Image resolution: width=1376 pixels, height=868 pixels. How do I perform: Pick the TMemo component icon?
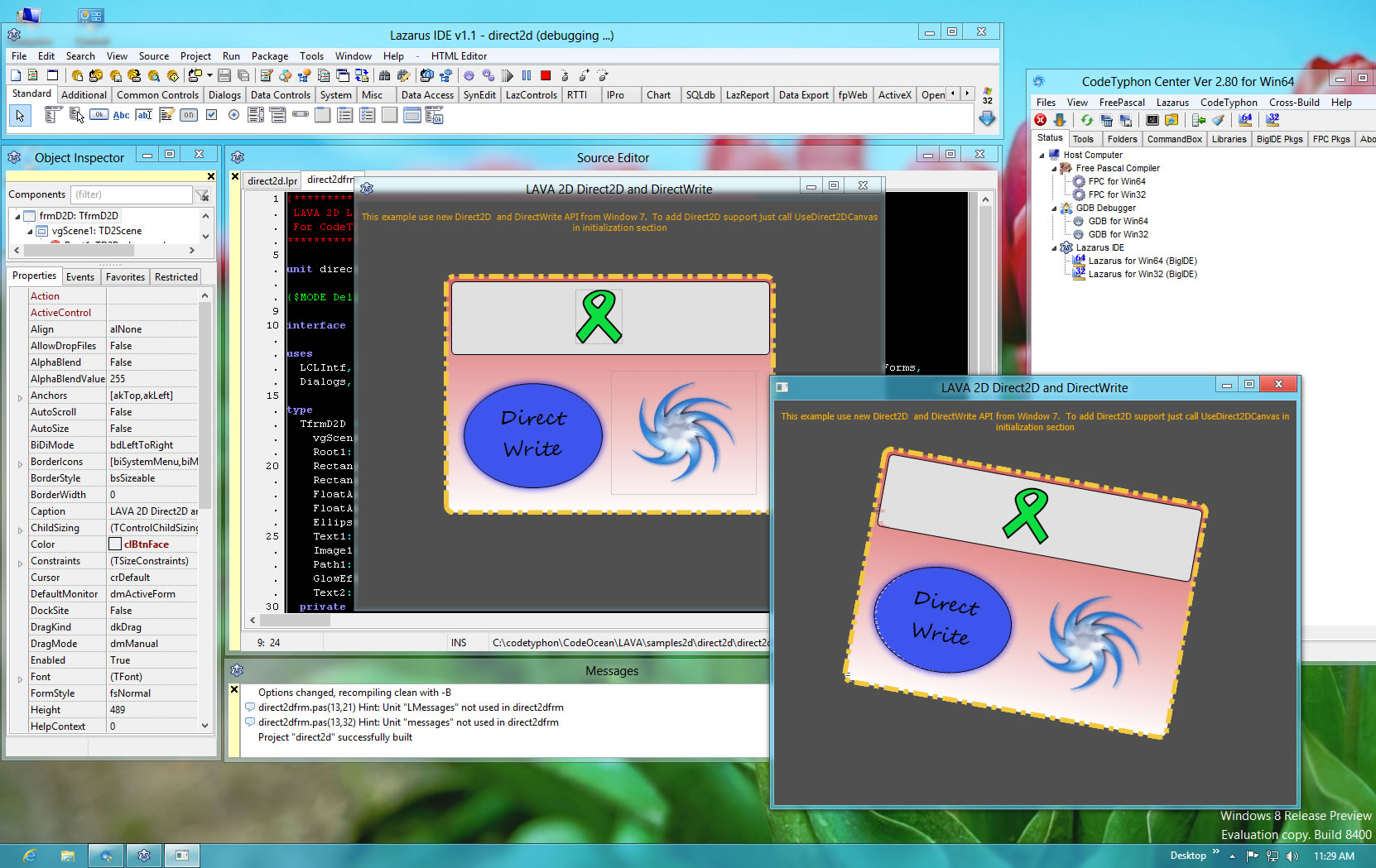pos(167,115)
